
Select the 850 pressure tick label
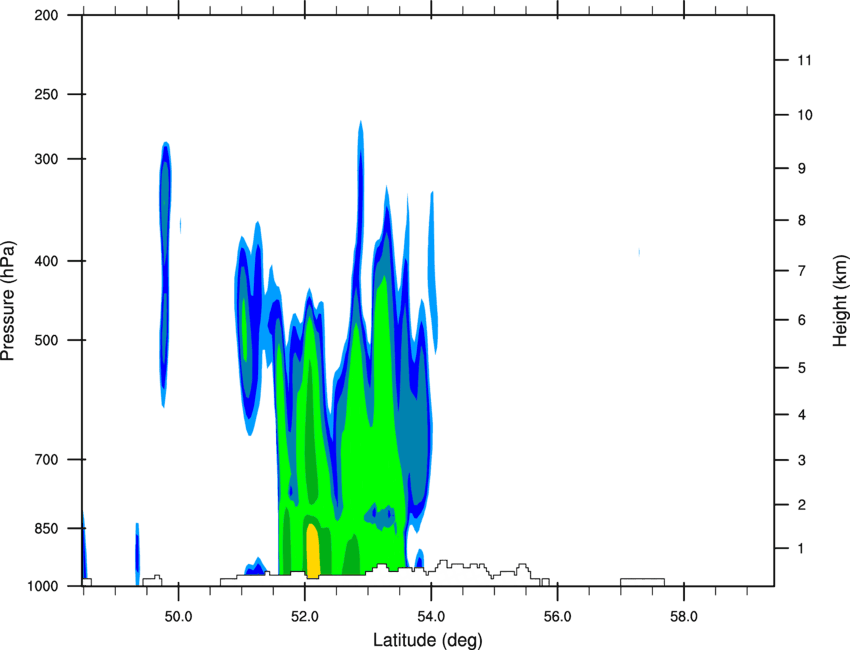click(46, 529)
